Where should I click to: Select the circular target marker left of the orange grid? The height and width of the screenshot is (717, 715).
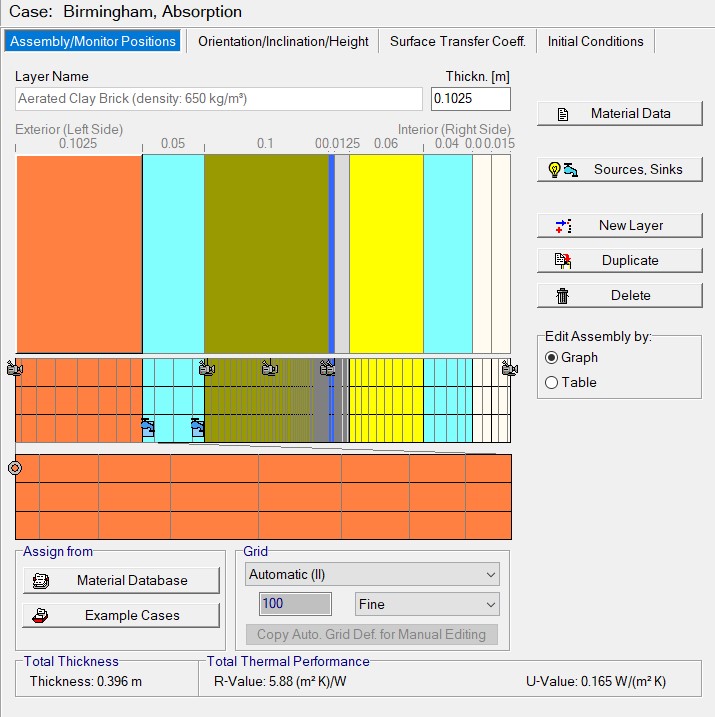[x=15, y=467]
